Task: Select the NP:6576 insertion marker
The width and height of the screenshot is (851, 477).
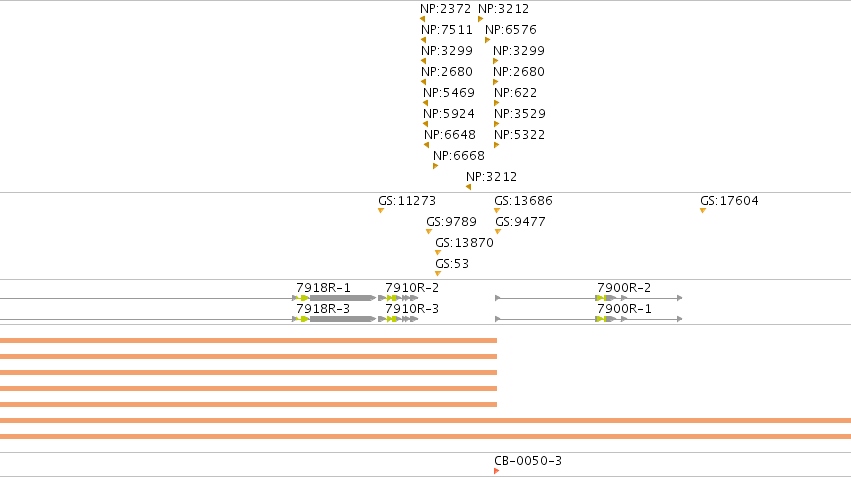Action: click(487, 40)
